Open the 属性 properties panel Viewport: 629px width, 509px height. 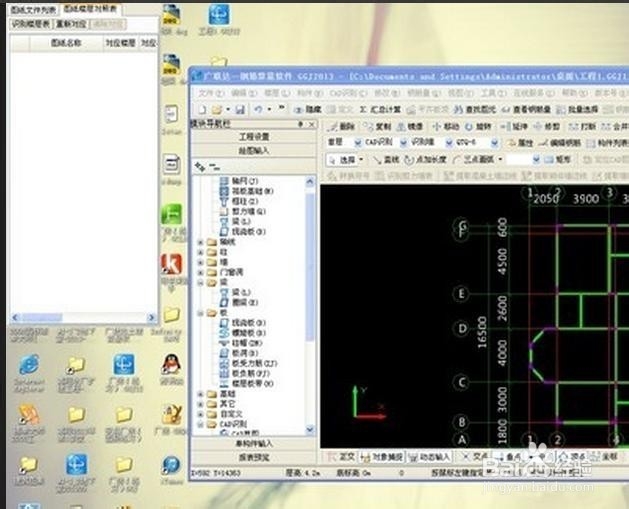(x=520, y=142)
